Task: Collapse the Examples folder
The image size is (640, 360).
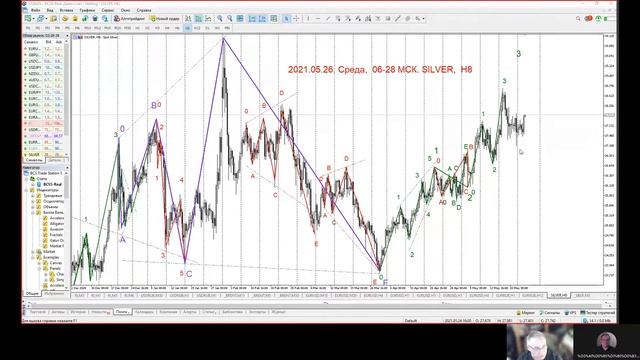Action: click(33, 258)
